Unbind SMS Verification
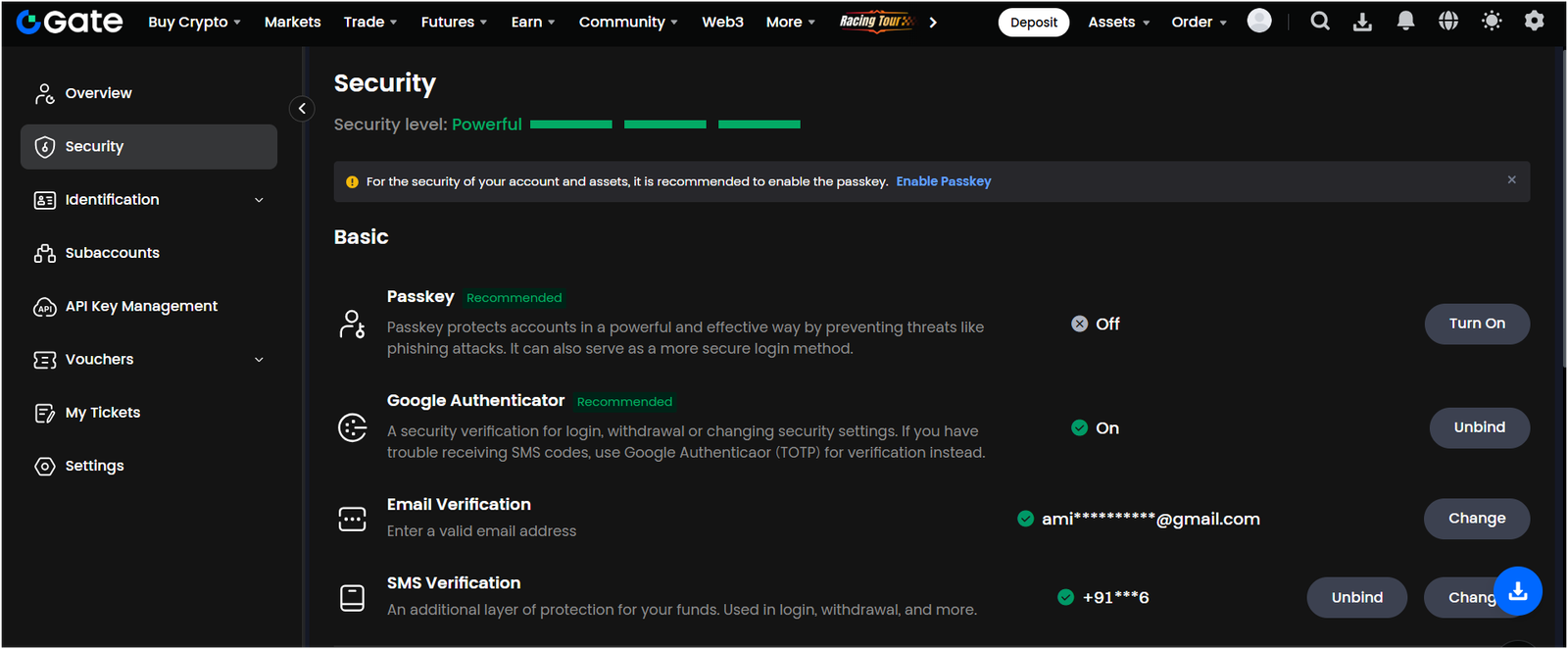Viewport: 1568px width, 649px height. [x=1356, y=598]
